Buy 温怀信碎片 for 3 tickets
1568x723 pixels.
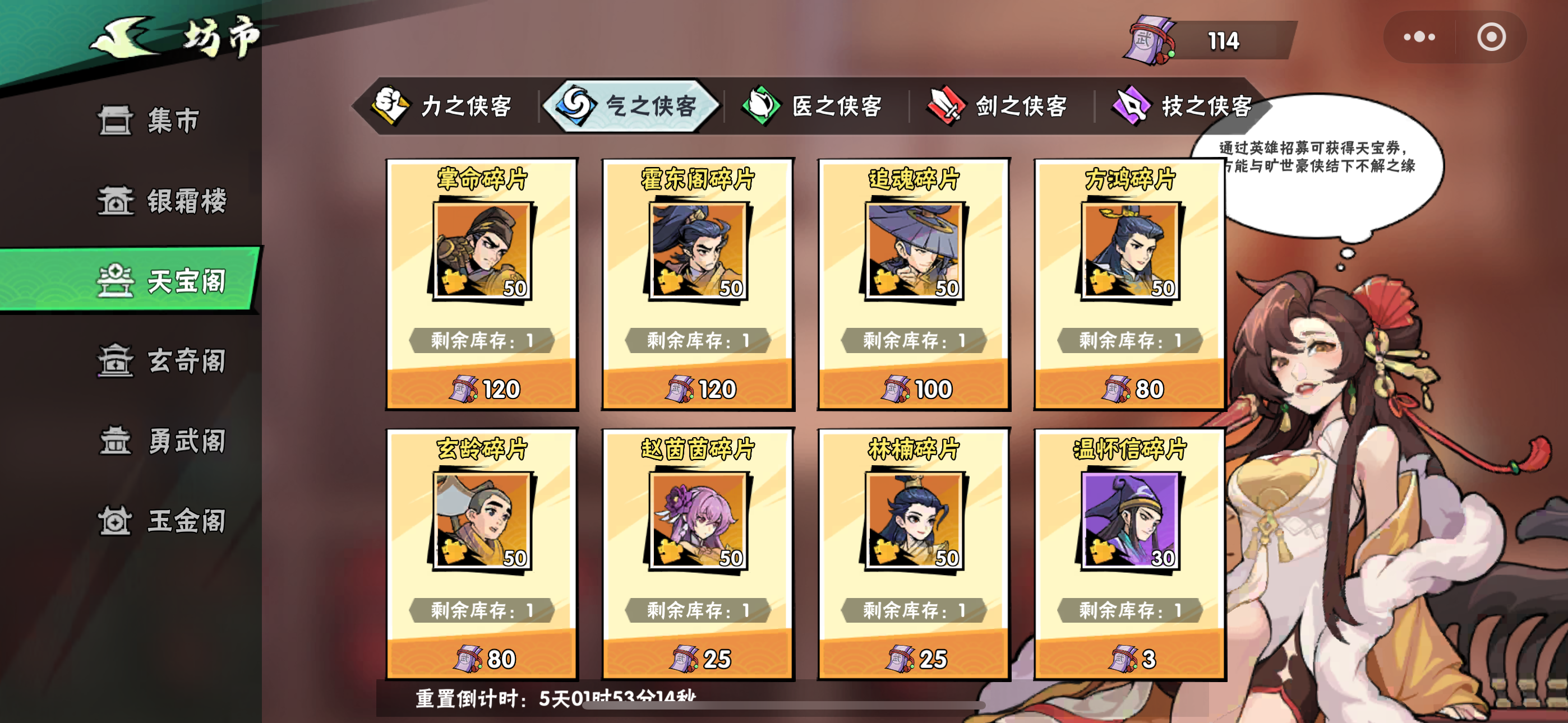[1130, 659]
